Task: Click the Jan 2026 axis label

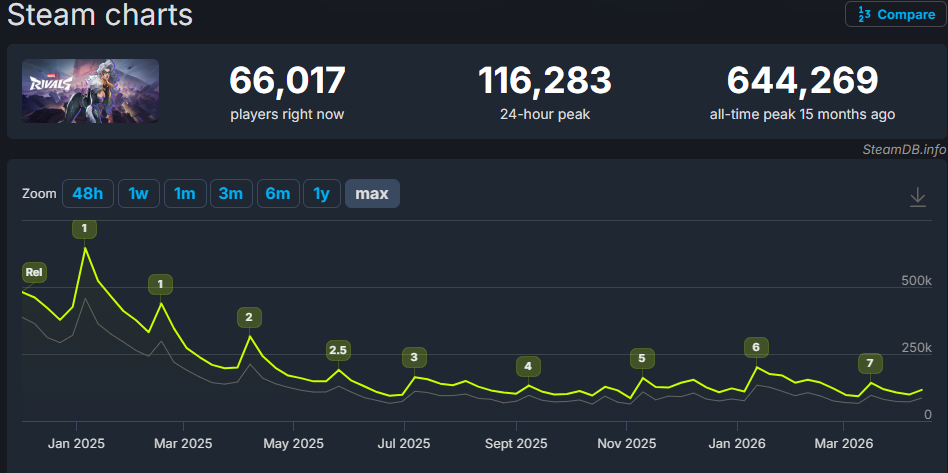Action: click(737, 443)
